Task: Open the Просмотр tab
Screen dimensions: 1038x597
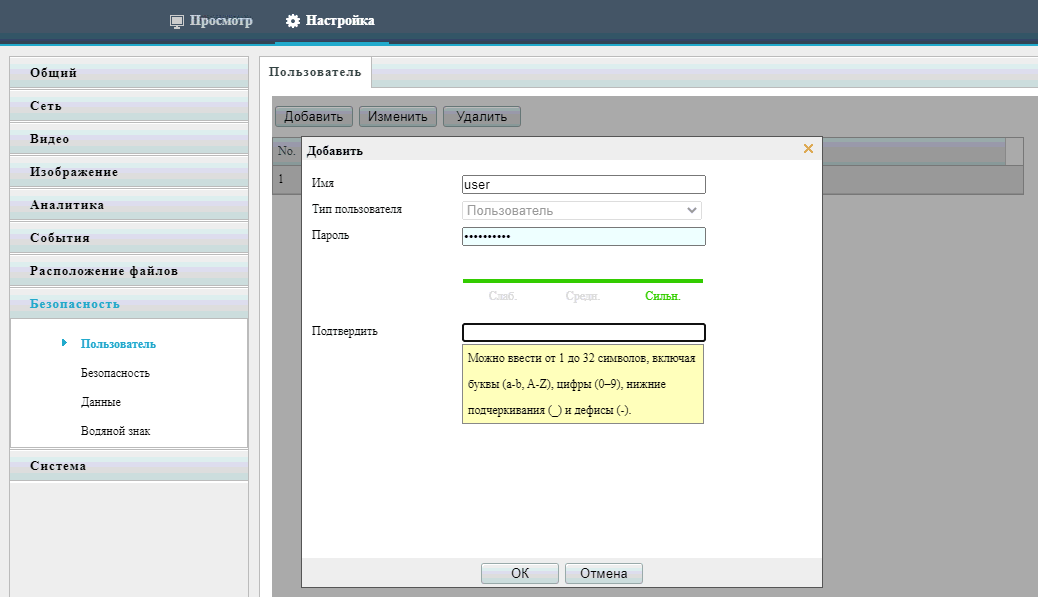Action: tap(212, 21)
